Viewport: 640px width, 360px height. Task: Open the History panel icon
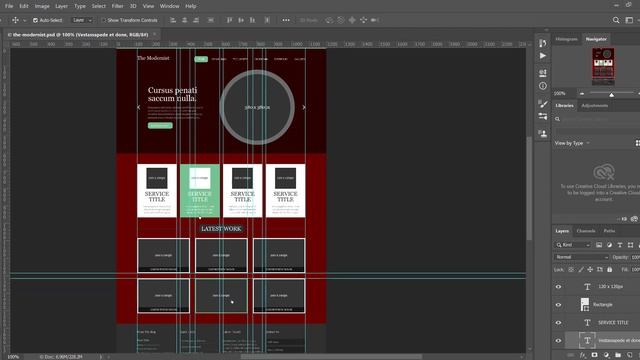pos(542,43)
